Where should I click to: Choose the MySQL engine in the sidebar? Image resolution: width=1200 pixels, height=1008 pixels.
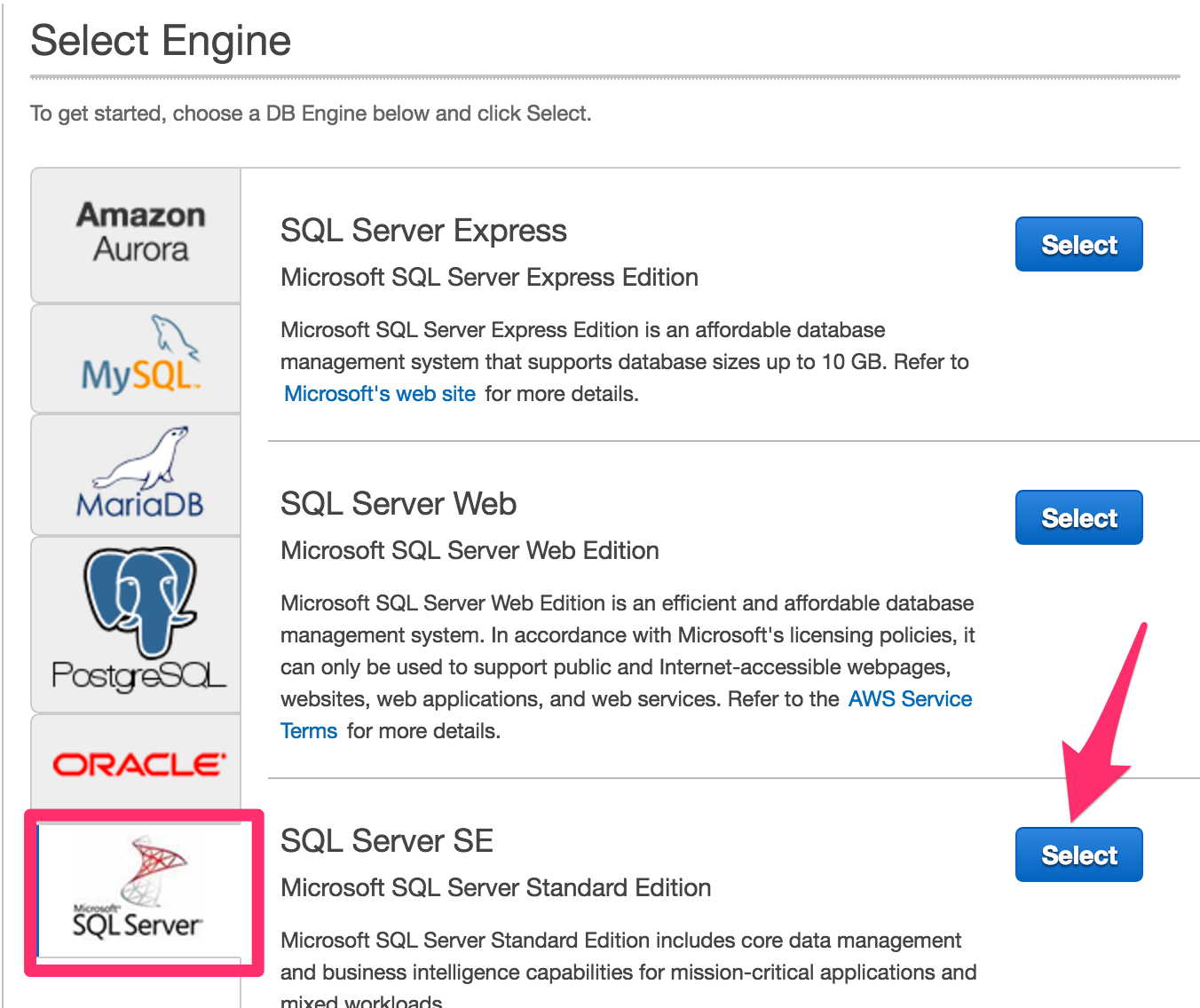tap(135, 358)
